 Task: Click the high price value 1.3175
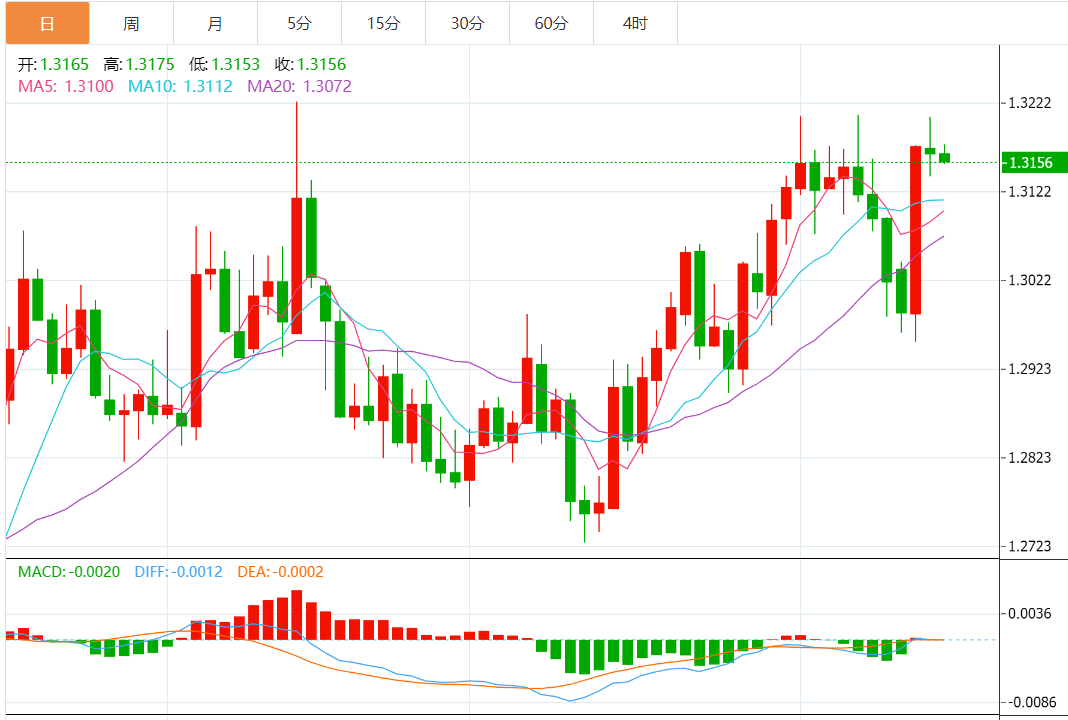point(150,65)
